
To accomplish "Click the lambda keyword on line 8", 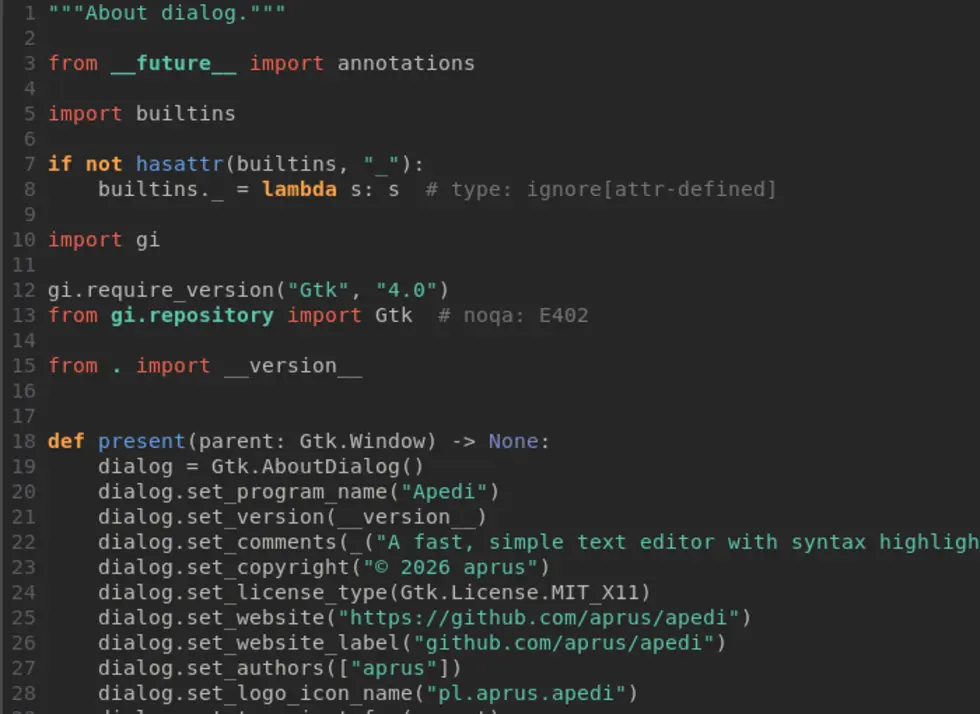I will click(299, 189).
